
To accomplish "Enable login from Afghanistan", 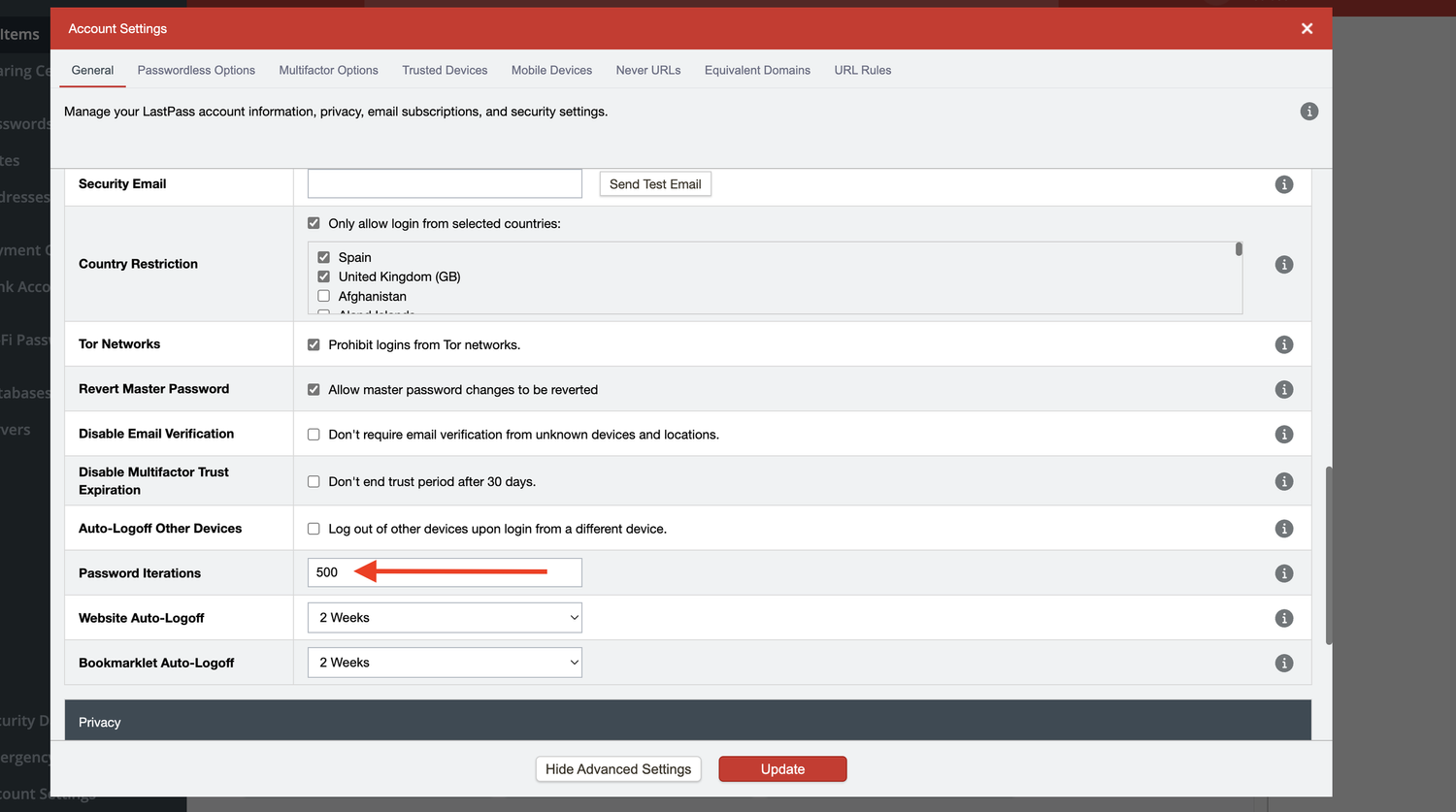I will (323, 296).
